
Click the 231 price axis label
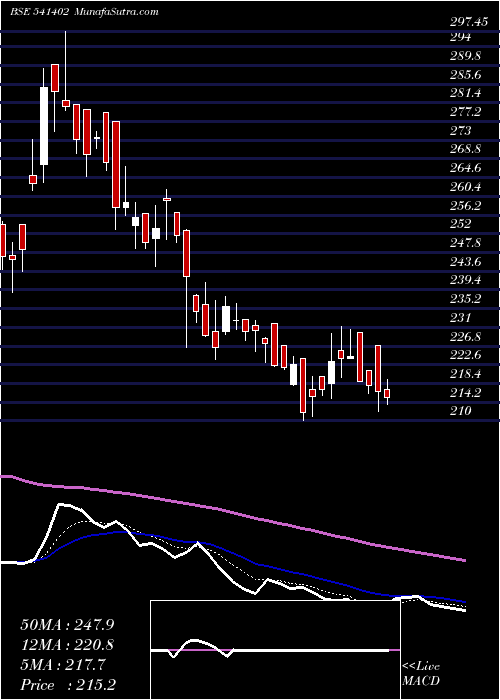pyautogui.click(x=460, y=318)
